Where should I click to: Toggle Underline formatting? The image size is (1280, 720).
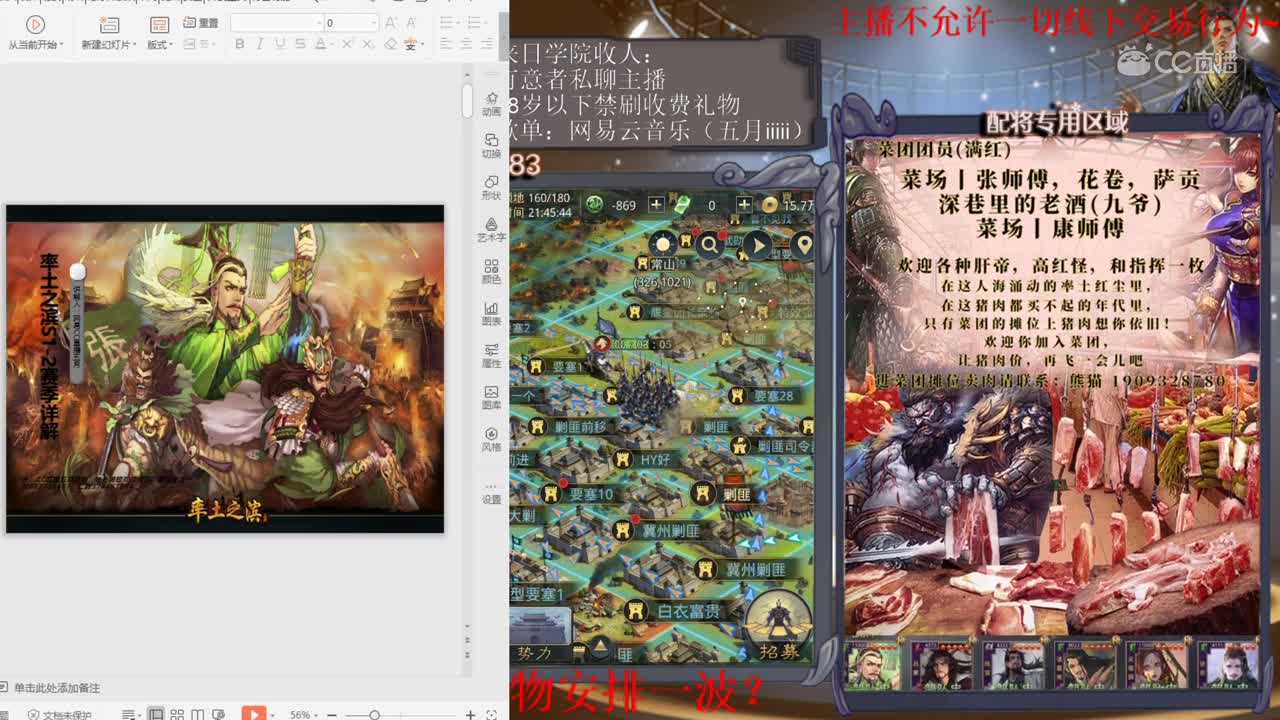280,44
